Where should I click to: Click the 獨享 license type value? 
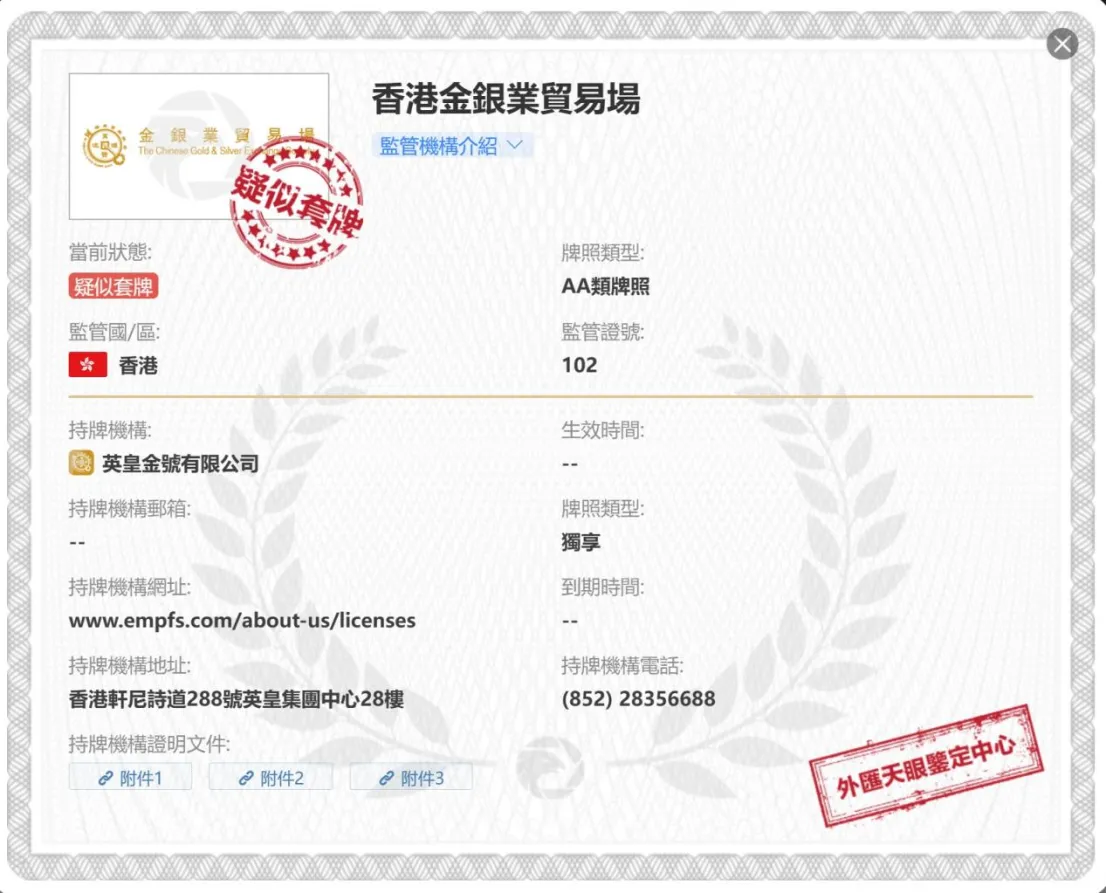click(581, 542)
